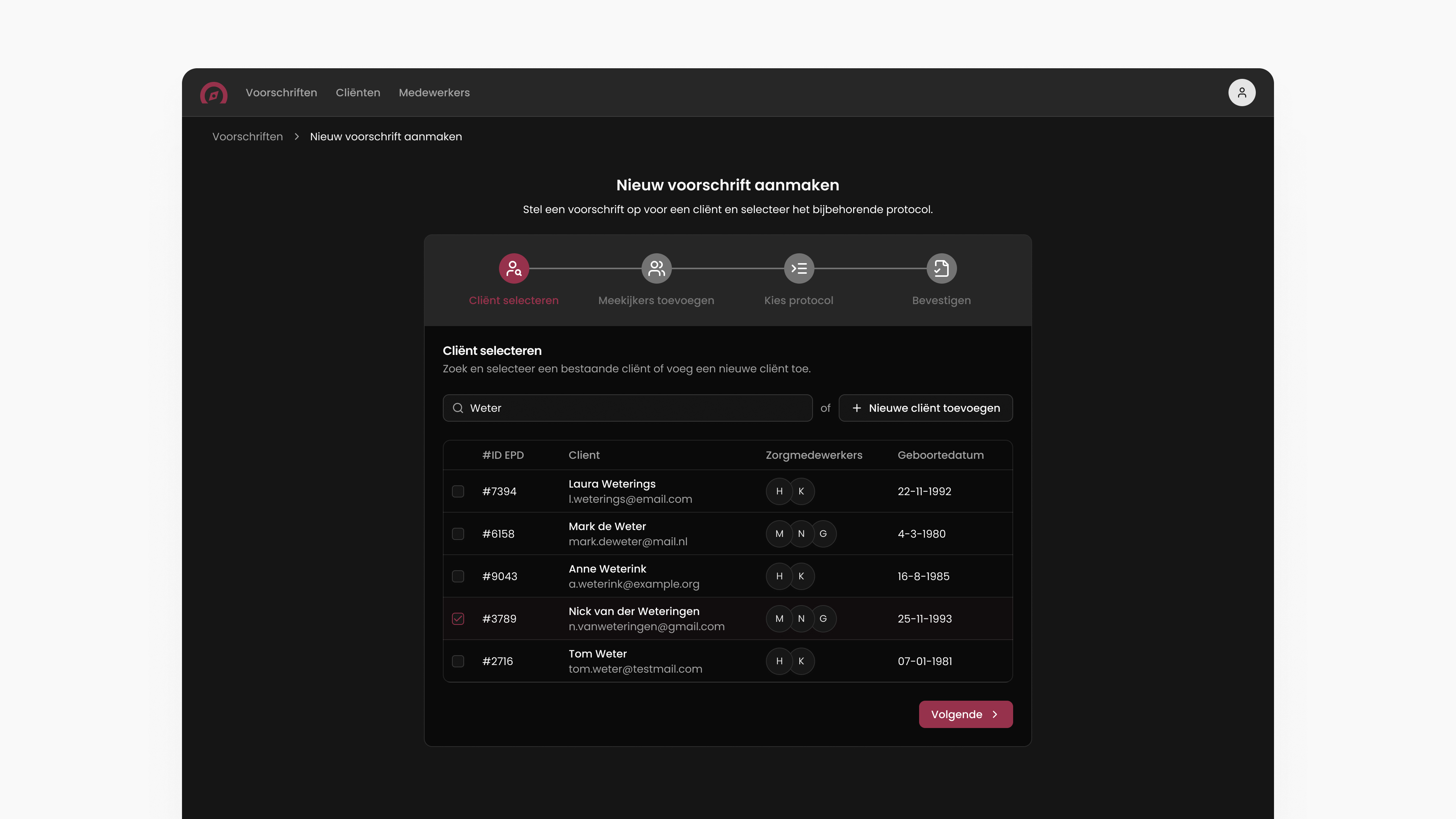Screen dimensions: 1456x819
Task: Click ID #7394
Action: click(499, 491)
